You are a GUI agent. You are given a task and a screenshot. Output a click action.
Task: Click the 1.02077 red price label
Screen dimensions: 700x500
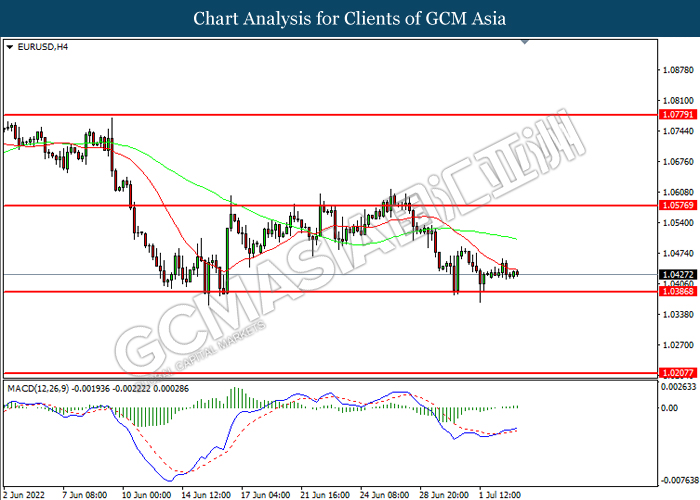678,373
